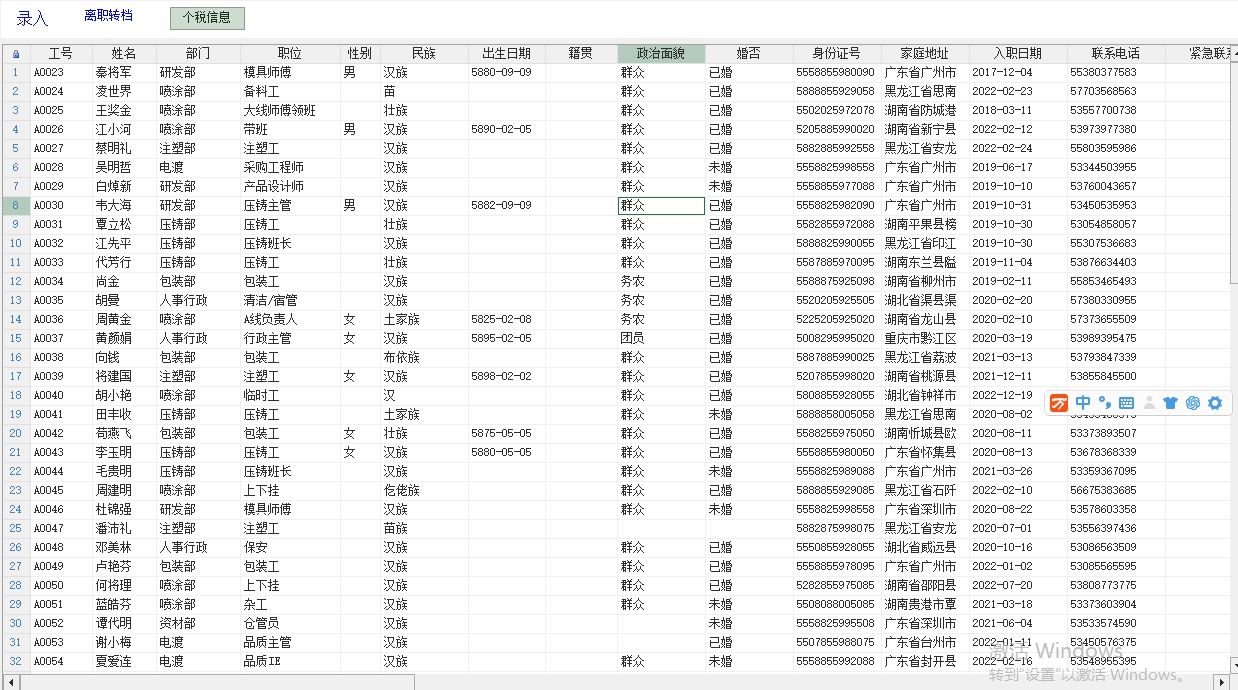Click the 婚否 column header
Viewport: 1238px width, 690px height.
749,54
